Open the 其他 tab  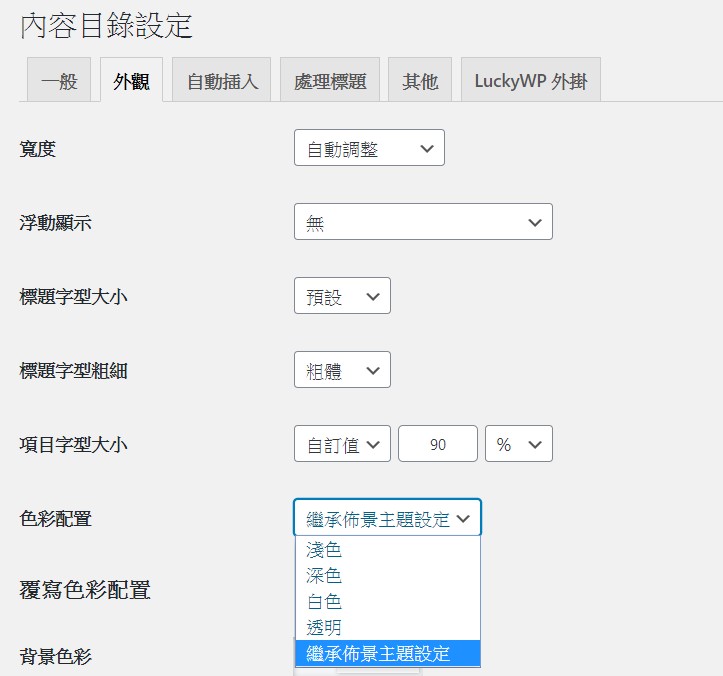(x=420, y=79)
